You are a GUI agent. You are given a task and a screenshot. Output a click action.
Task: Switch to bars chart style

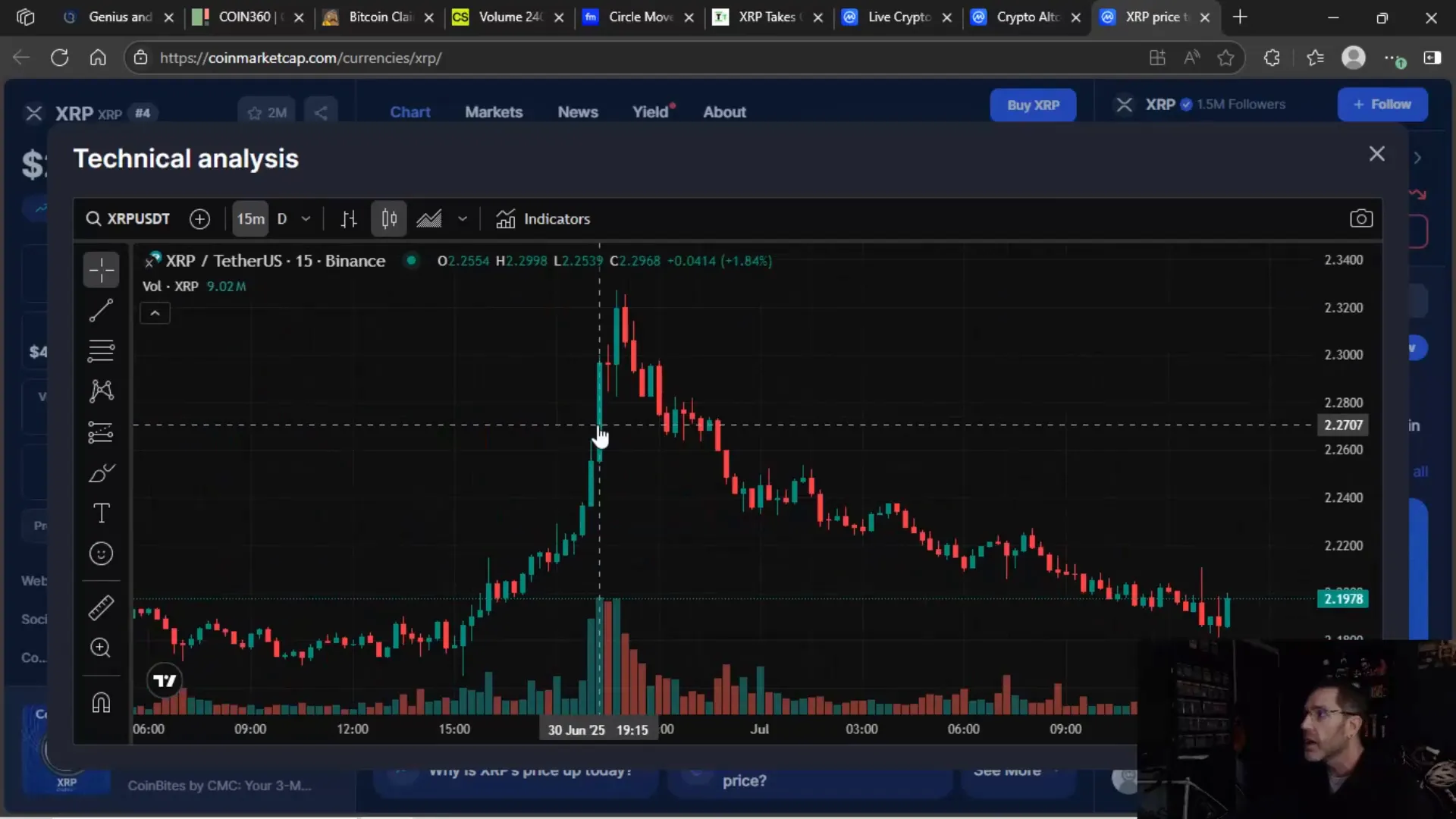349,219
